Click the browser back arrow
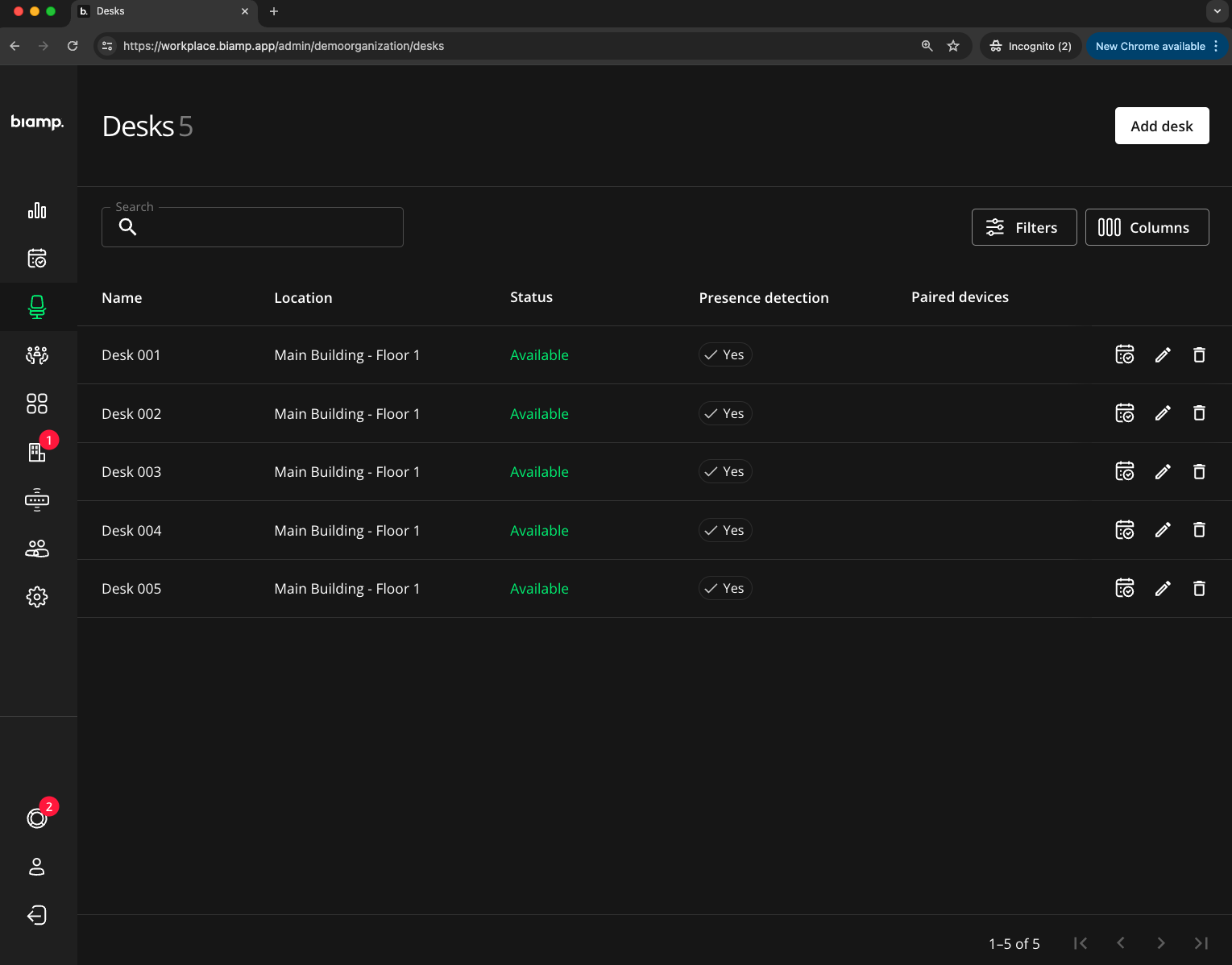 pos(15,46)
